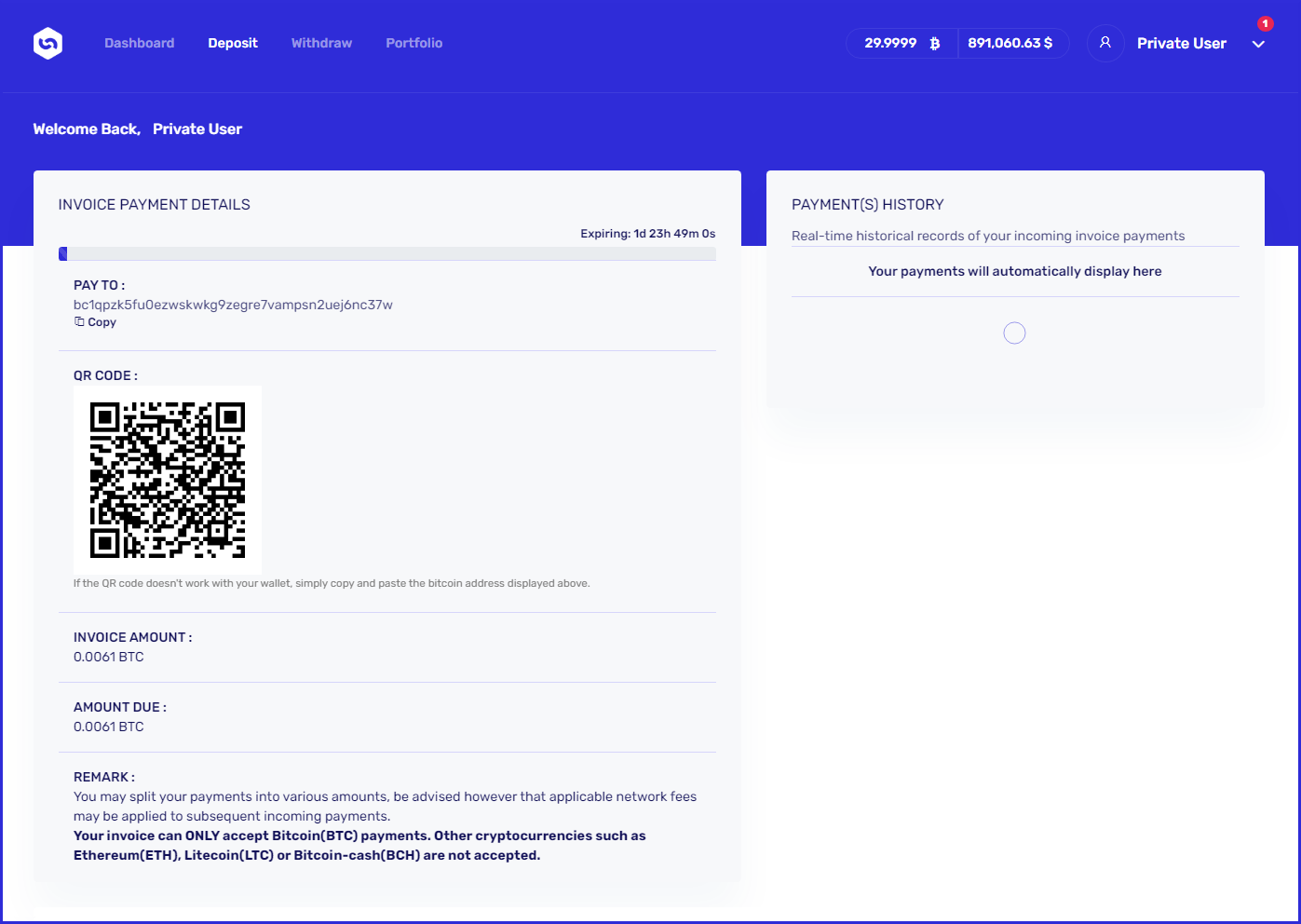Click the split payments remark sentence

pyautogui.click(x=385, y=807)
